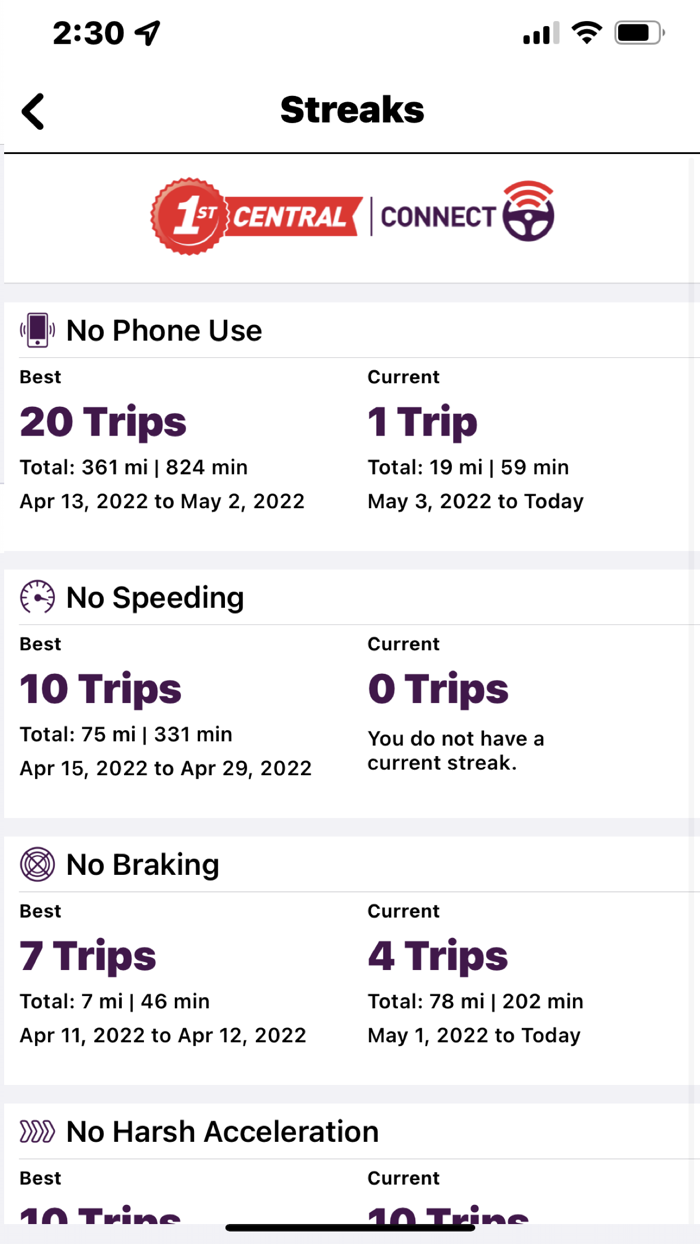This screenshot has height=1244, width=700.
Task: Tap the Wi-Fi status icon
Action: coord(587,33)
